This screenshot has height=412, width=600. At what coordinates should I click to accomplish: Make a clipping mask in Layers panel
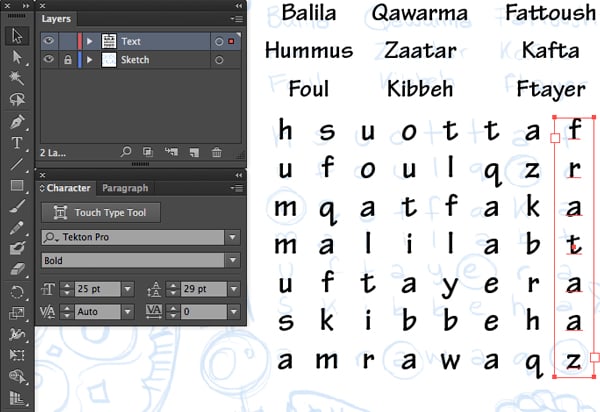click(148, 152)
